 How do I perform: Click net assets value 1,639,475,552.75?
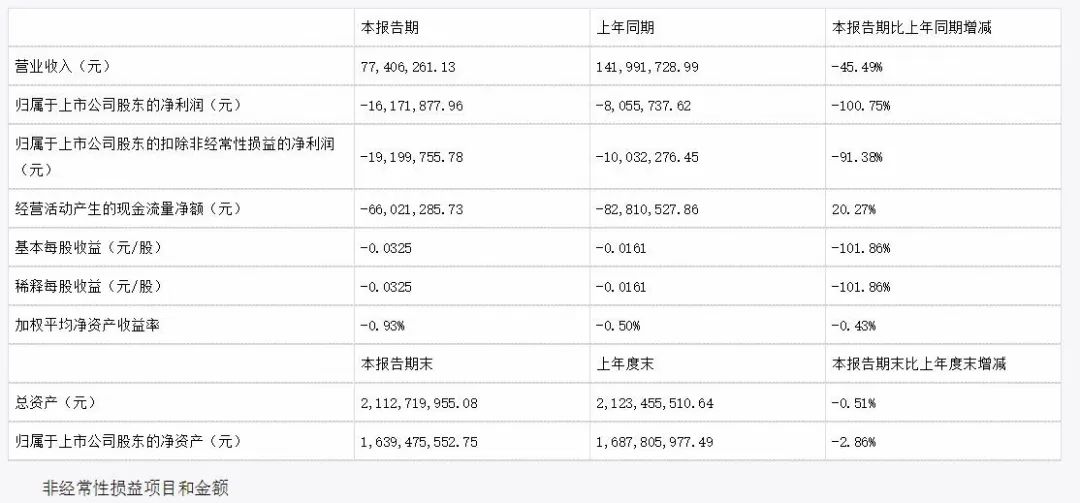click(x=419, y=442)
